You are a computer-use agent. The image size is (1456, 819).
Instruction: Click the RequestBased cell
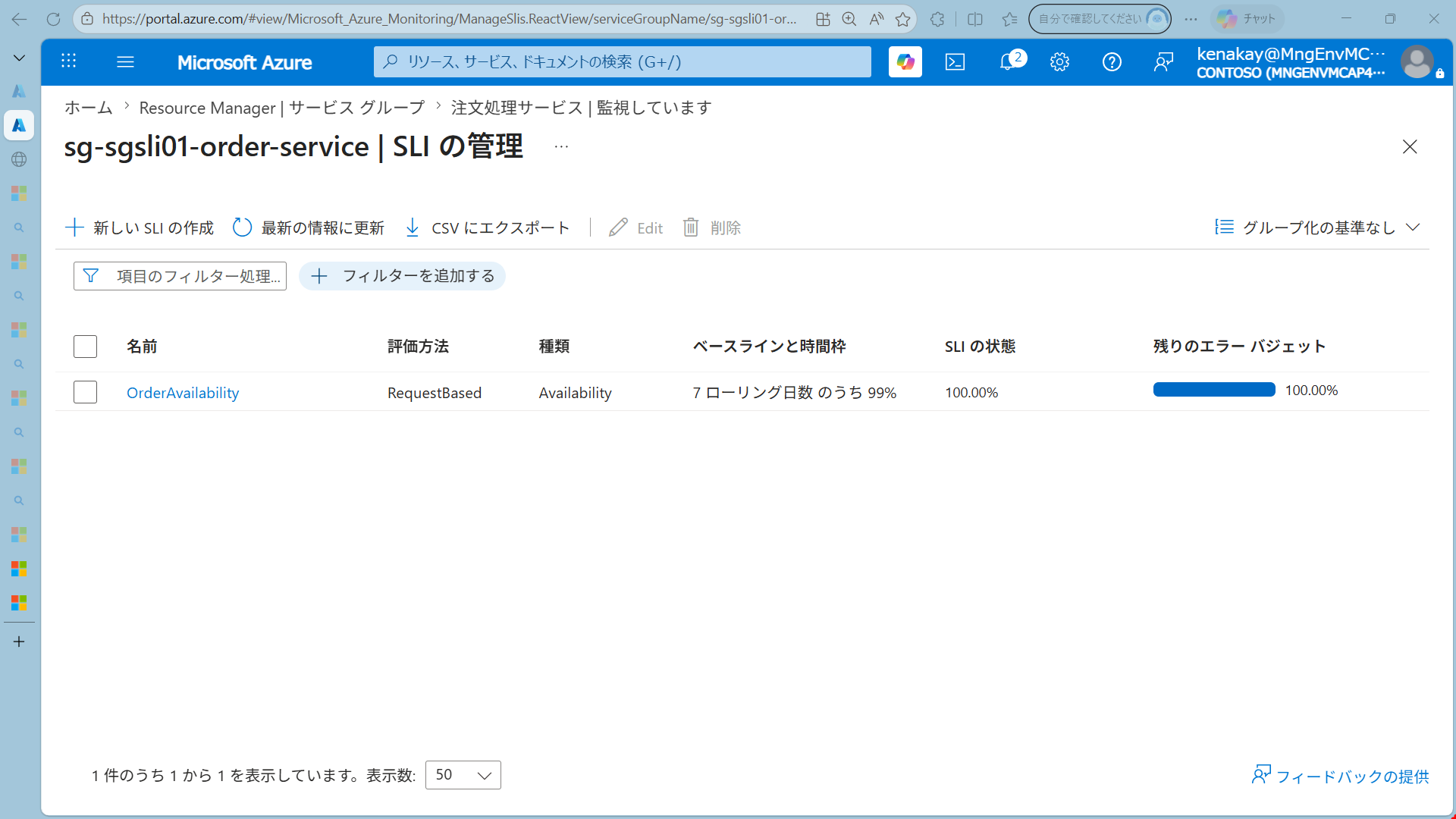point(435,393)
